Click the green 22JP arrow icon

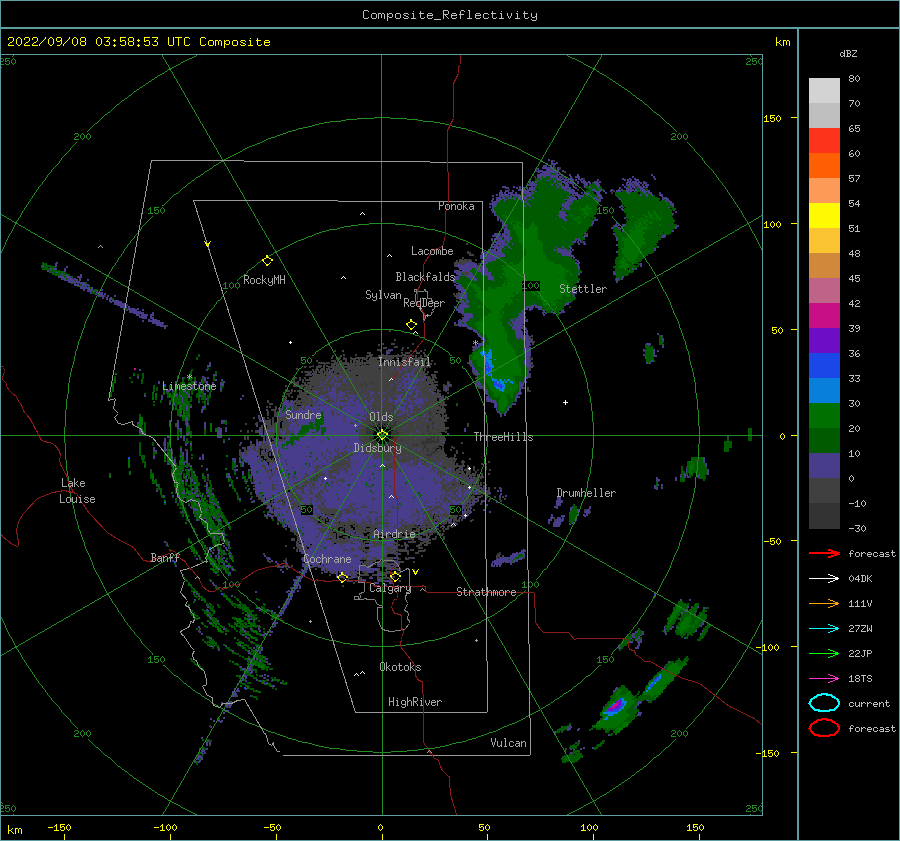tap(824, 653)
